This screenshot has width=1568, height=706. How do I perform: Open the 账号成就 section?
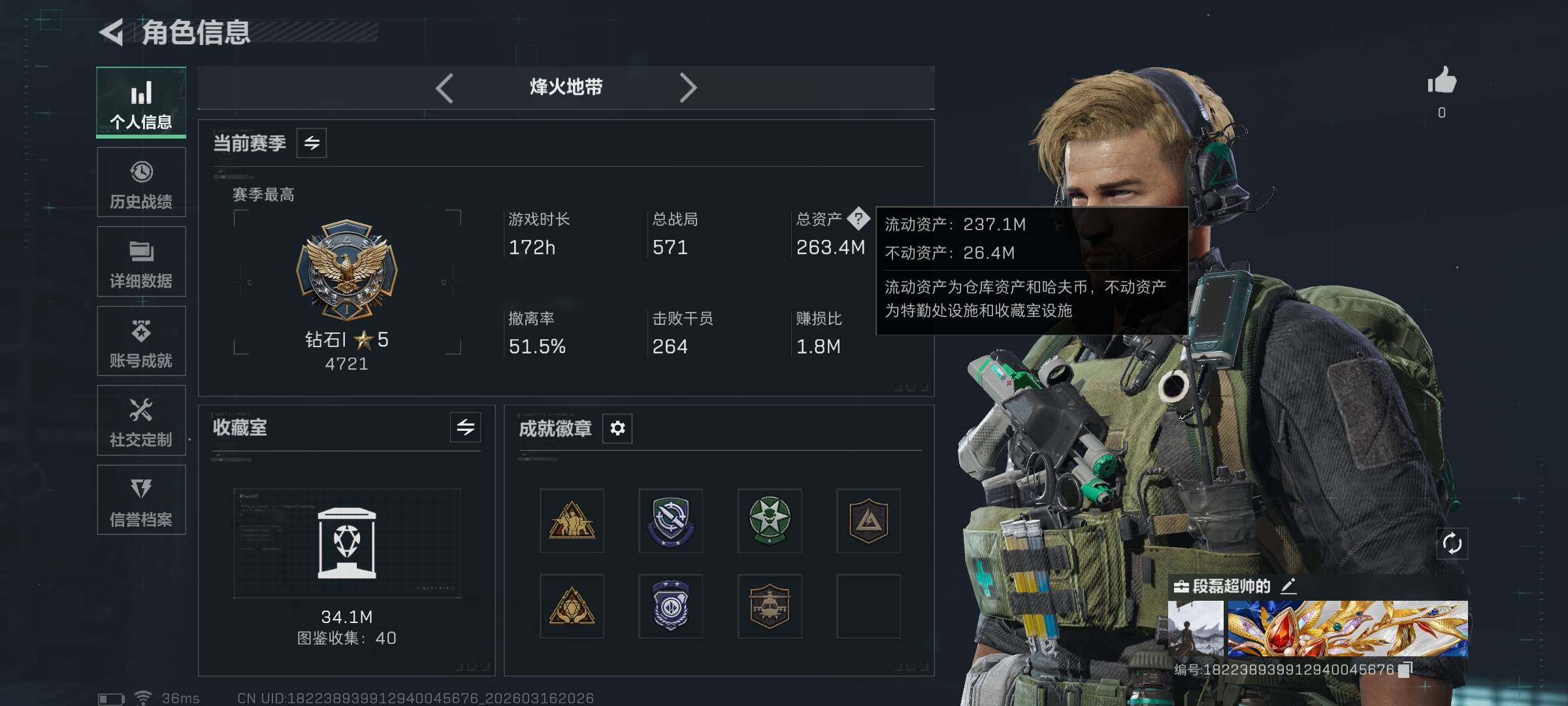[x=141, y=341]
